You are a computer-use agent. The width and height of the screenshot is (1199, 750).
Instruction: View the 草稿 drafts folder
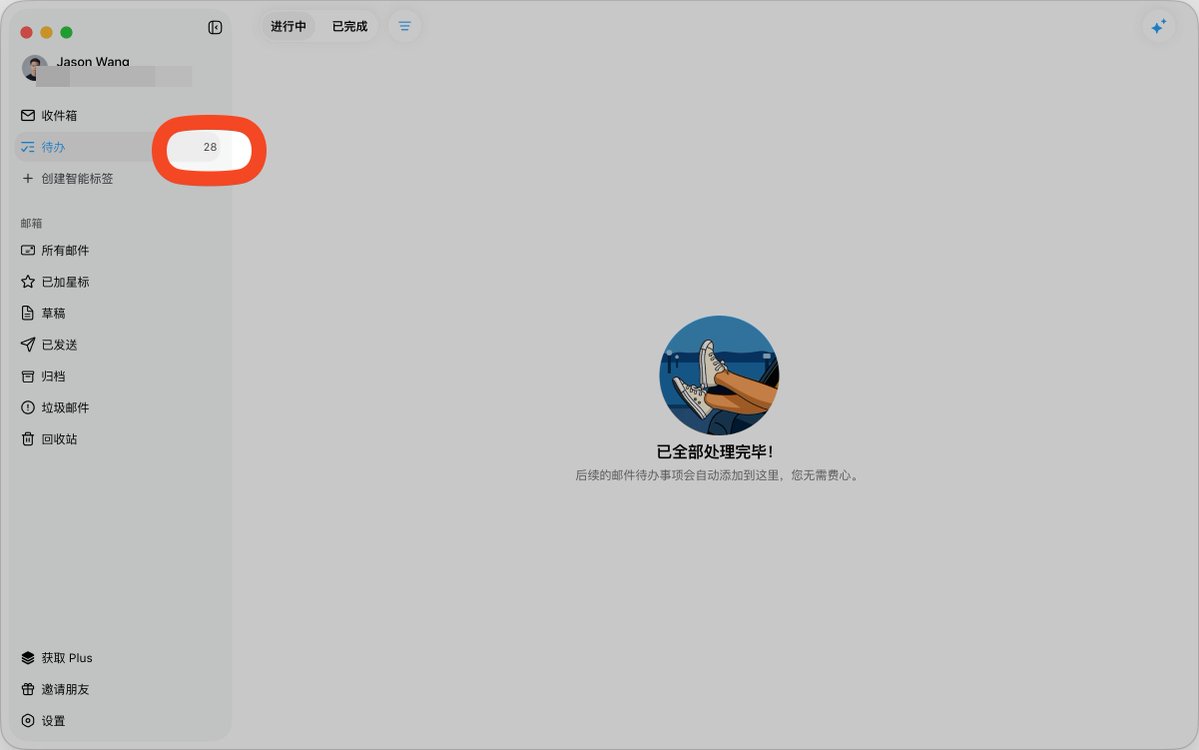[x=52, y=313]
